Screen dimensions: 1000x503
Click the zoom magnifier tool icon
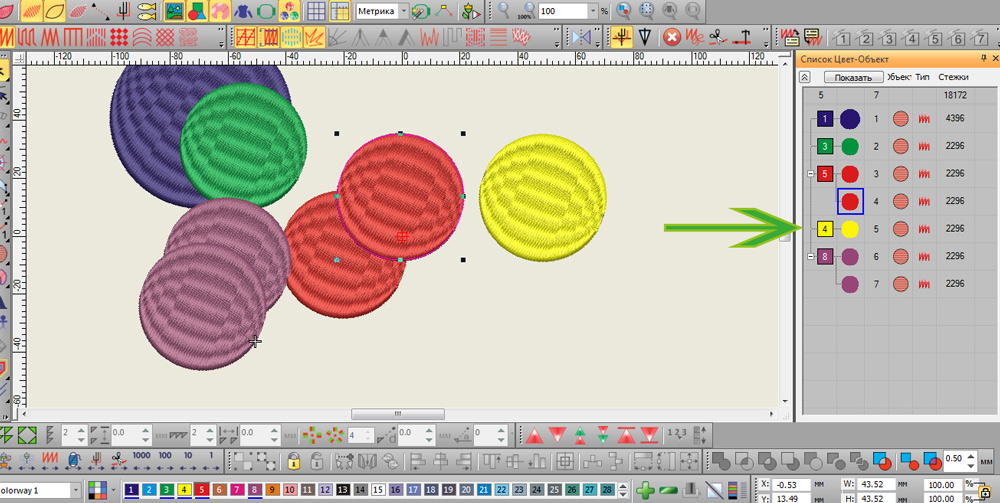[506, 11]
